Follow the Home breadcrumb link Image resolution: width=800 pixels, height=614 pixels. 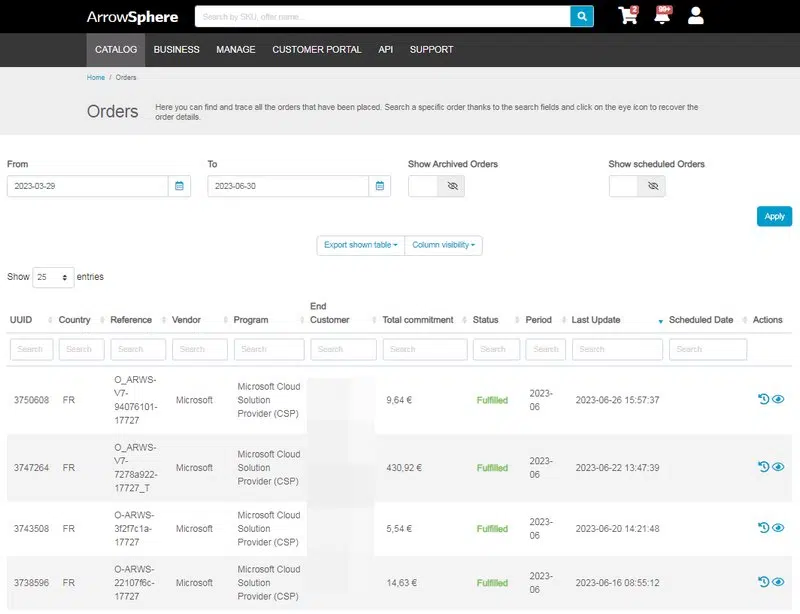[x=96, y=77]
